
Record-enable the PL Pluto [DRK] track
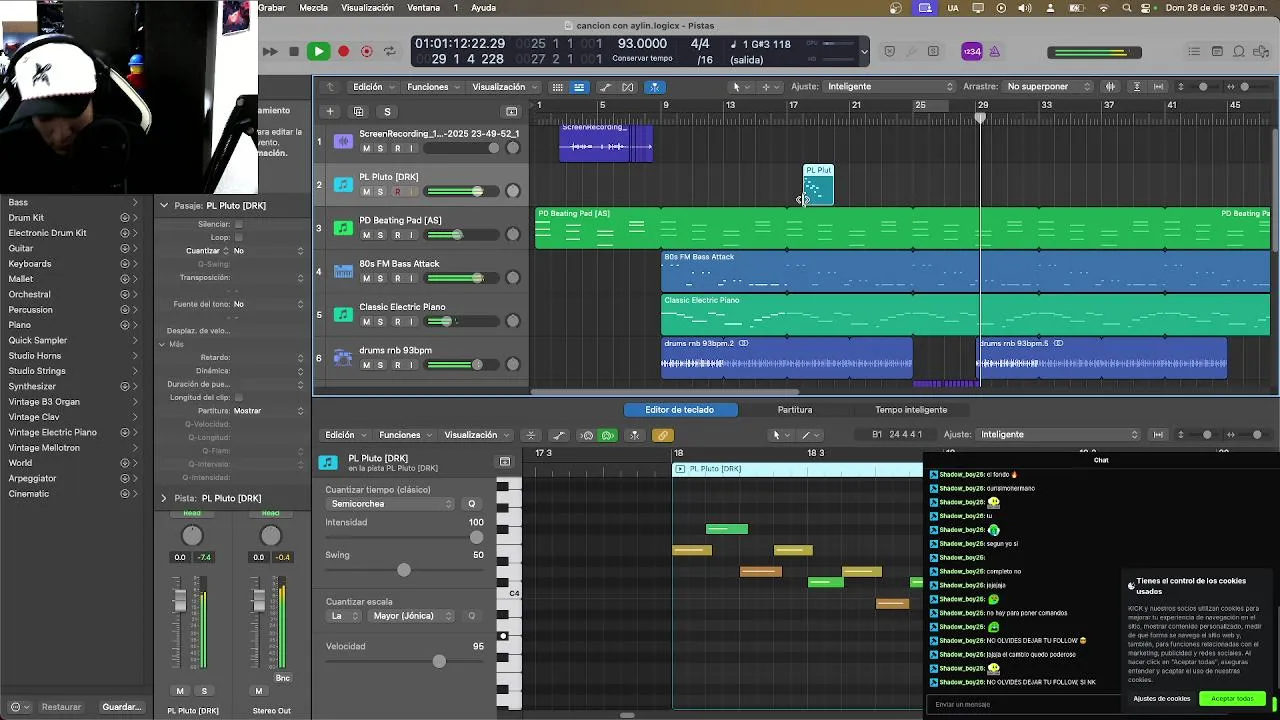397,192
